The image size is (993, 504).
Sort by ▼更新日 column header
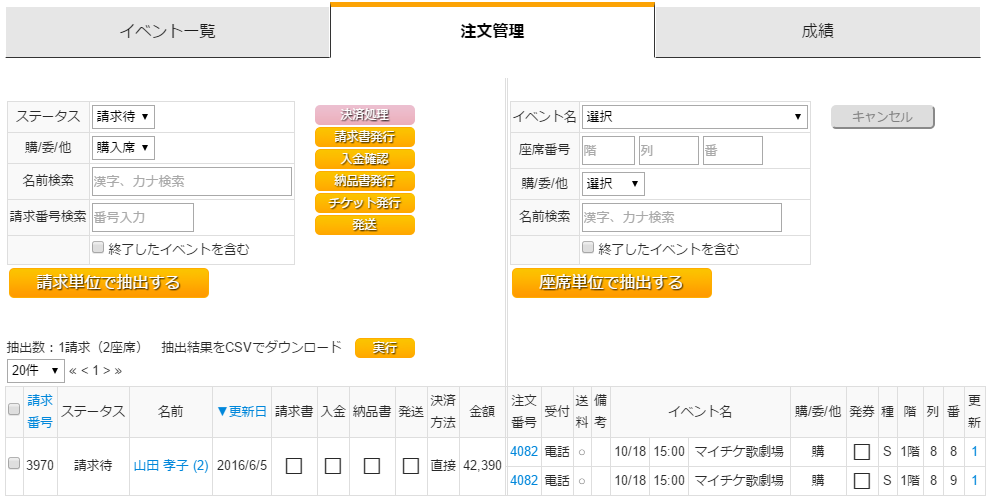(241, 411)
